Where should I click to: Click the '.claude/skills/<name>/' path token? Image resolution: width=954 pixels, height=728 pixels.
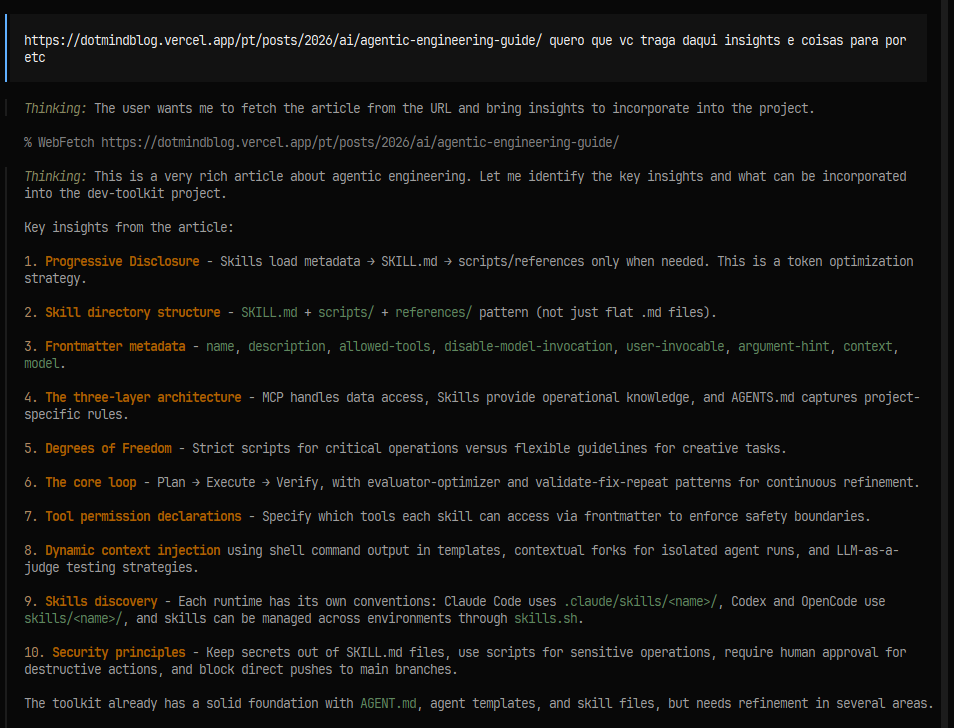[641, 602]
